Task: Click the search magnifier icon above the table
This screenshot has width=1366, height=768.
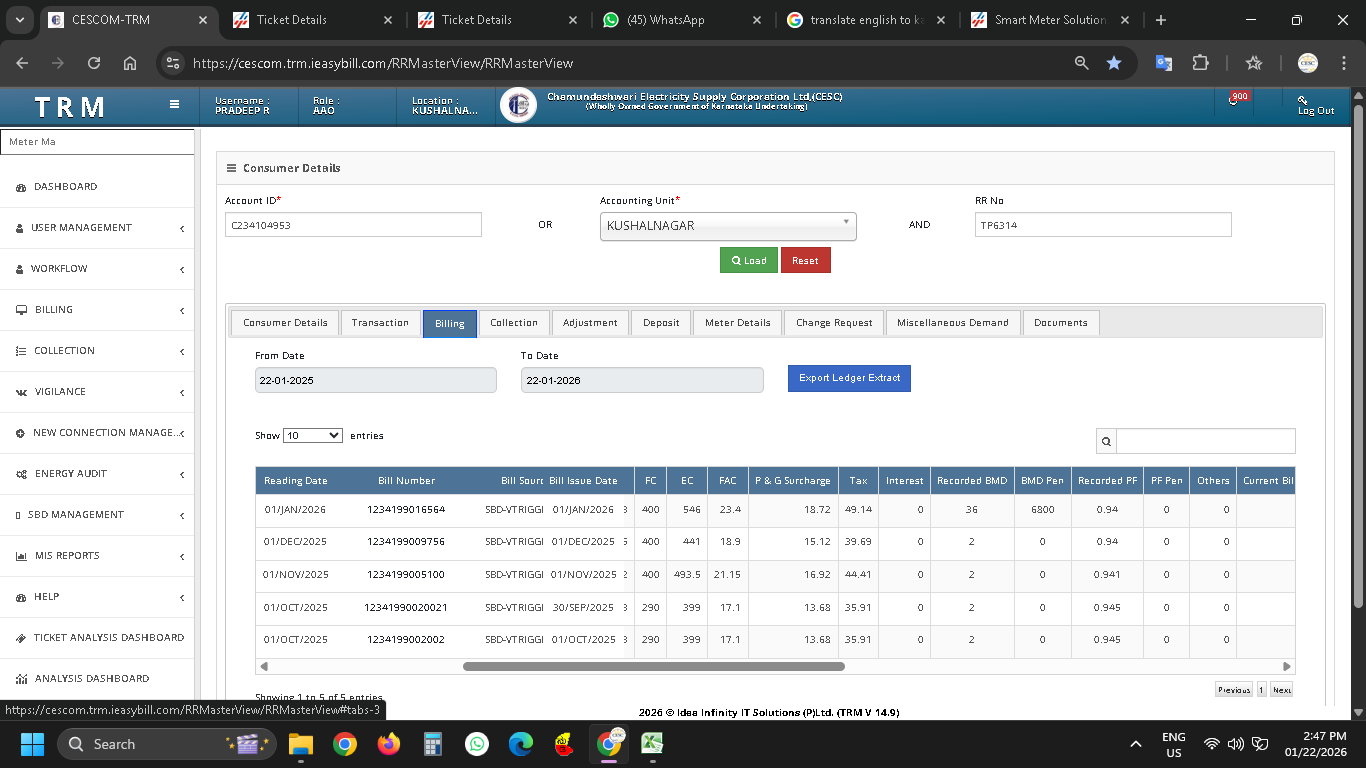Action: coord(1106,441)
